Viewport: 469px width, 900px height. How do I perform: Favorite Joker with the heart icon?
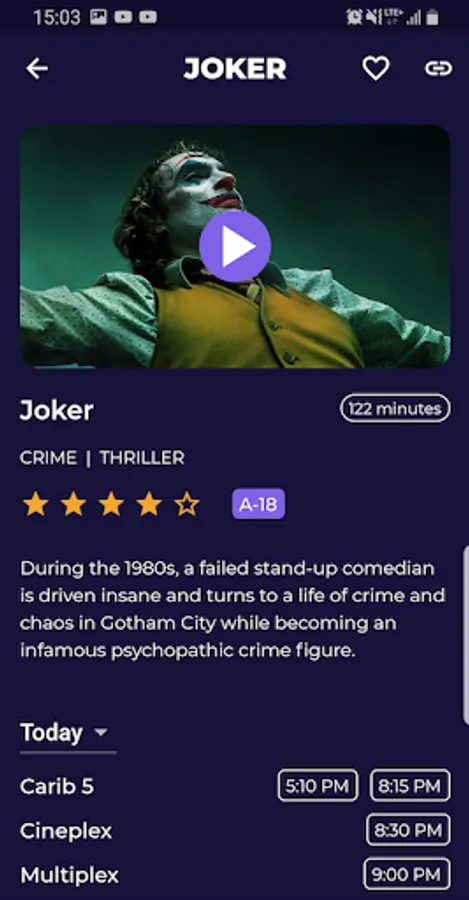tap(375, 69)
